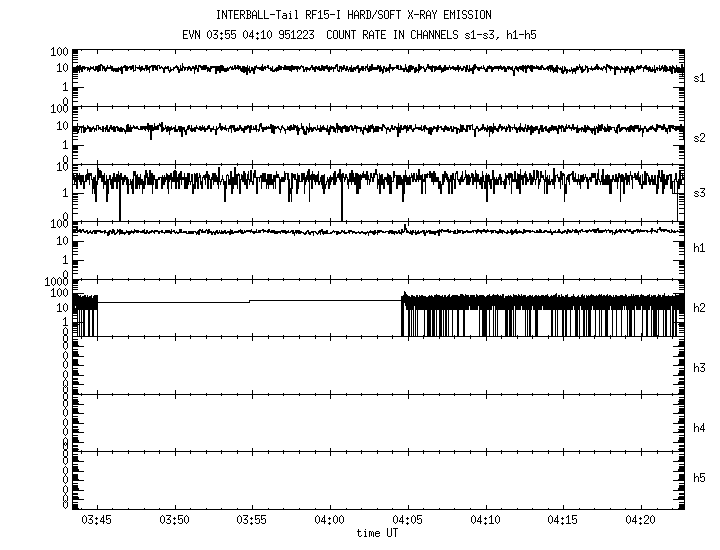This screenshot has height=550, width=720.
Task: Click the s3 channel label
Action: 699,192
